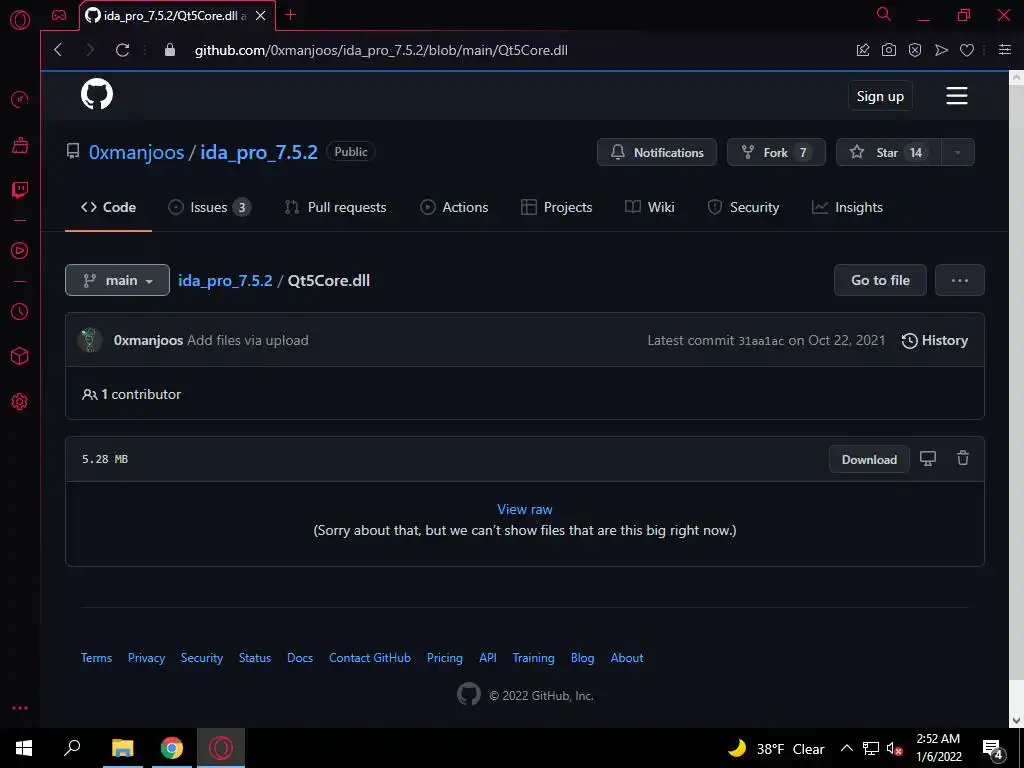
Task: Open sidebar three-dot setup menu
Action: [20, 708]
